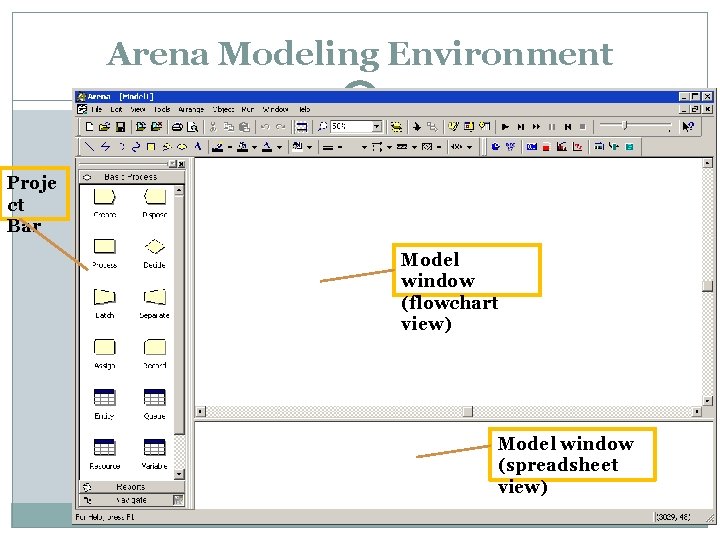Open a model file with the Open icon

(x=104, y=127)
